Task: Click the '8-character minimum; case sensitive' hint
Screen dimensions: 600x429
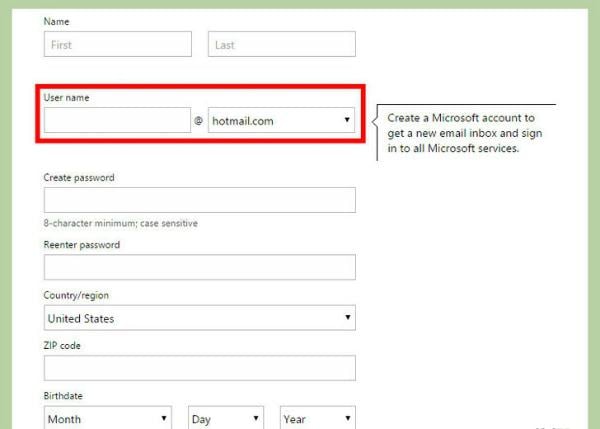Action: (121, 223)
